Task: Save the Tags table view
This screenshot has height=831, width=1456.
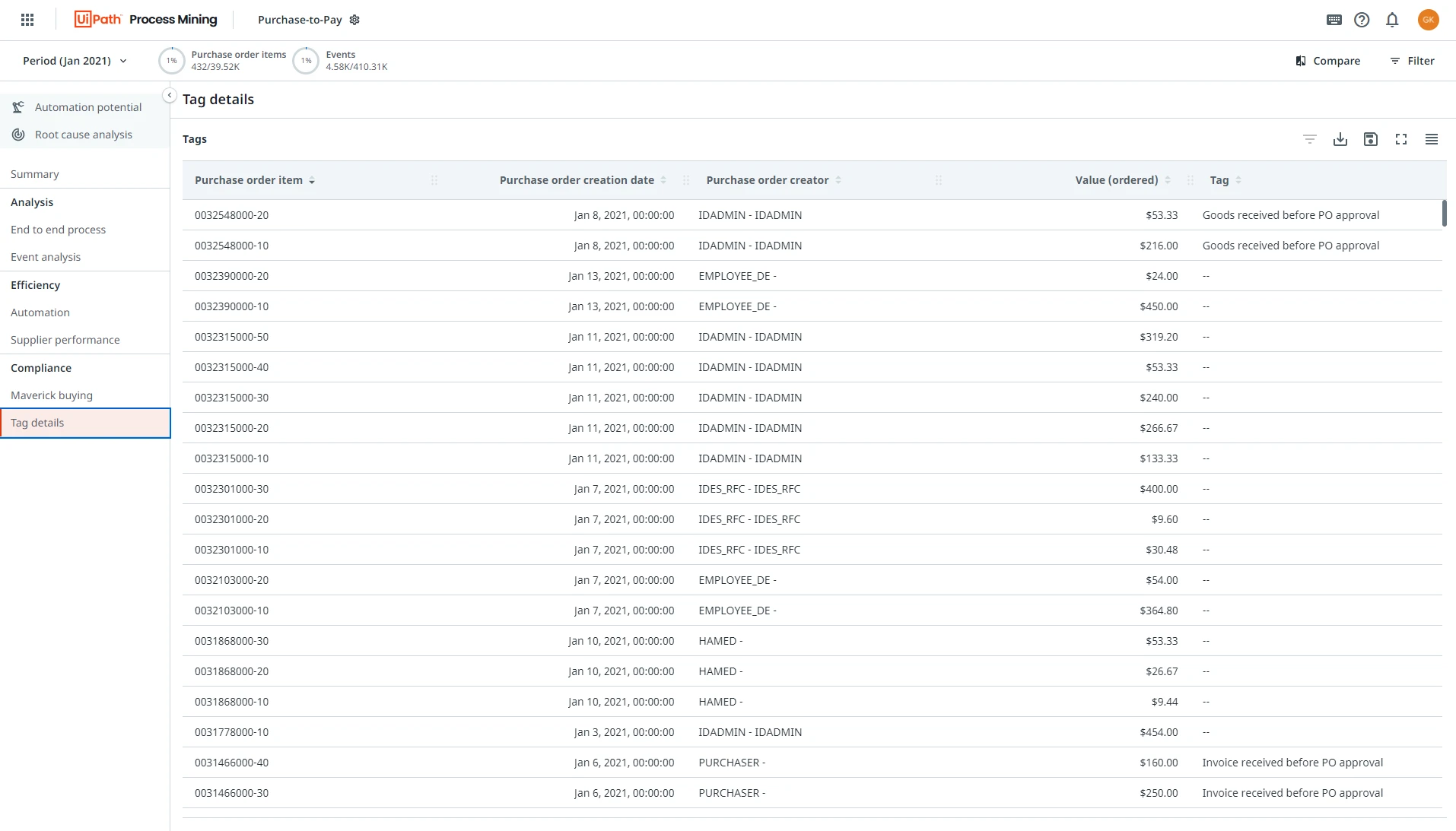Action: pyautogui.click(x=1371, y=139)
